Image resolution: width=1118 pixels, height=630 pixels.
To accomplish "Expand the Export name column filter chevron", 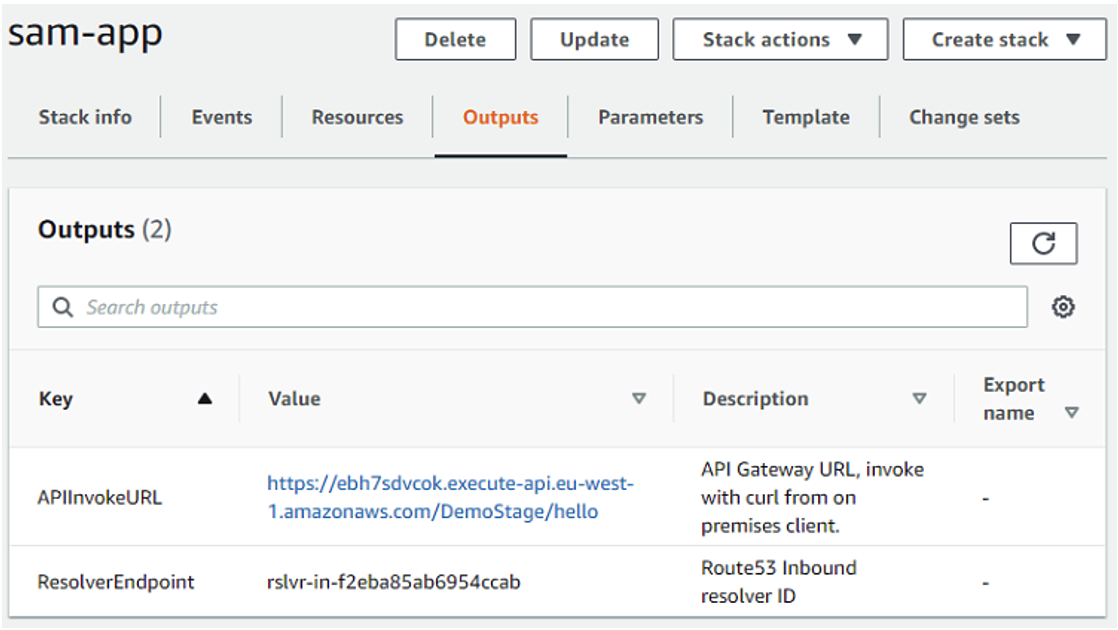I will coord(1070,410).
